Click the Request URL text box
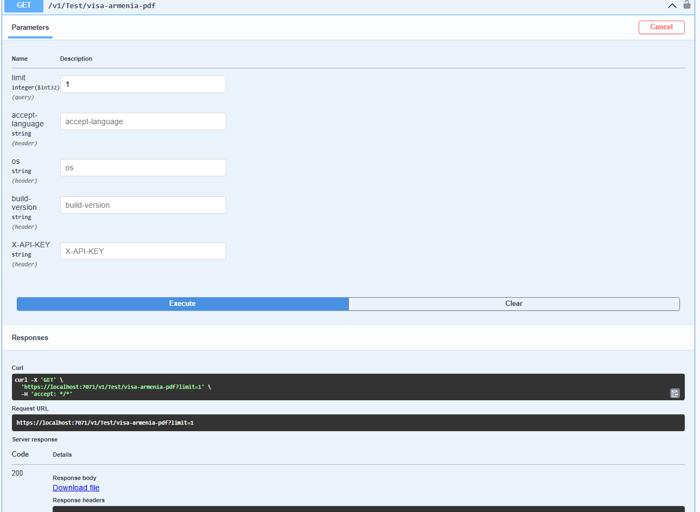 coord(347,423)
